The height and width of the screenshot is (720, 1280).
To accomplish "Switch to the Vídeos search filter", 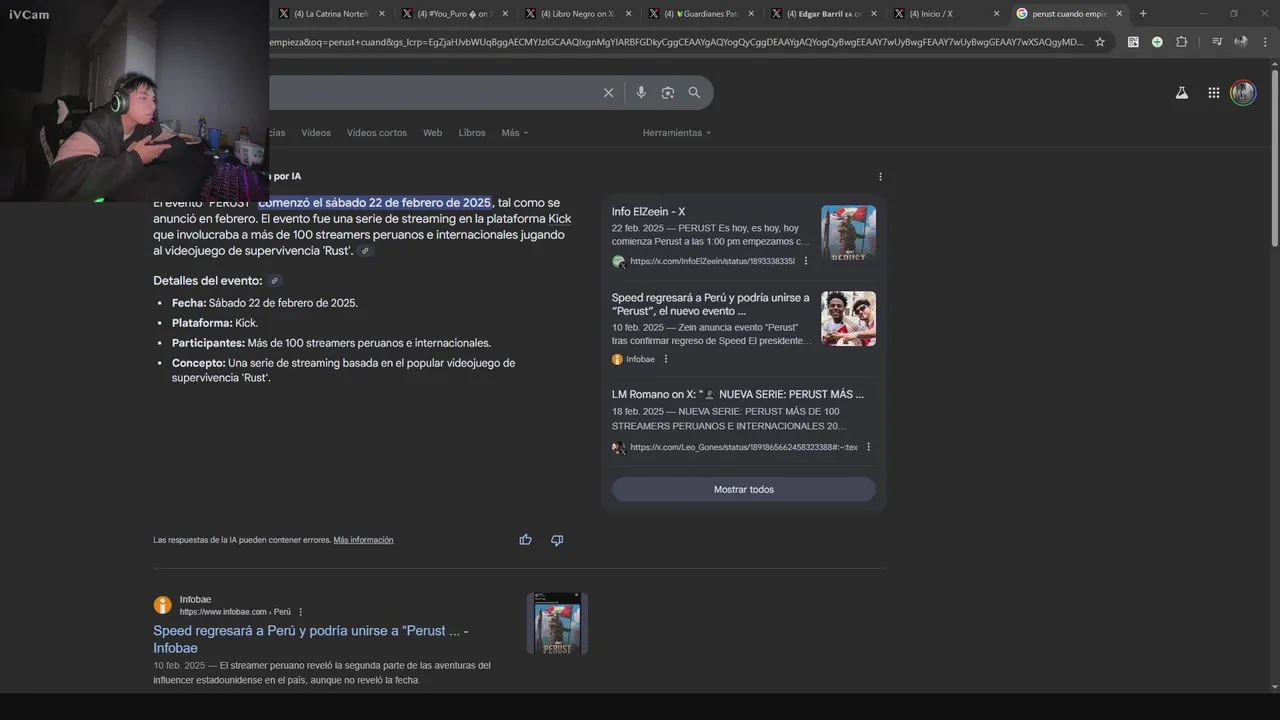I will pyautogui.click(x=316, y=133).
